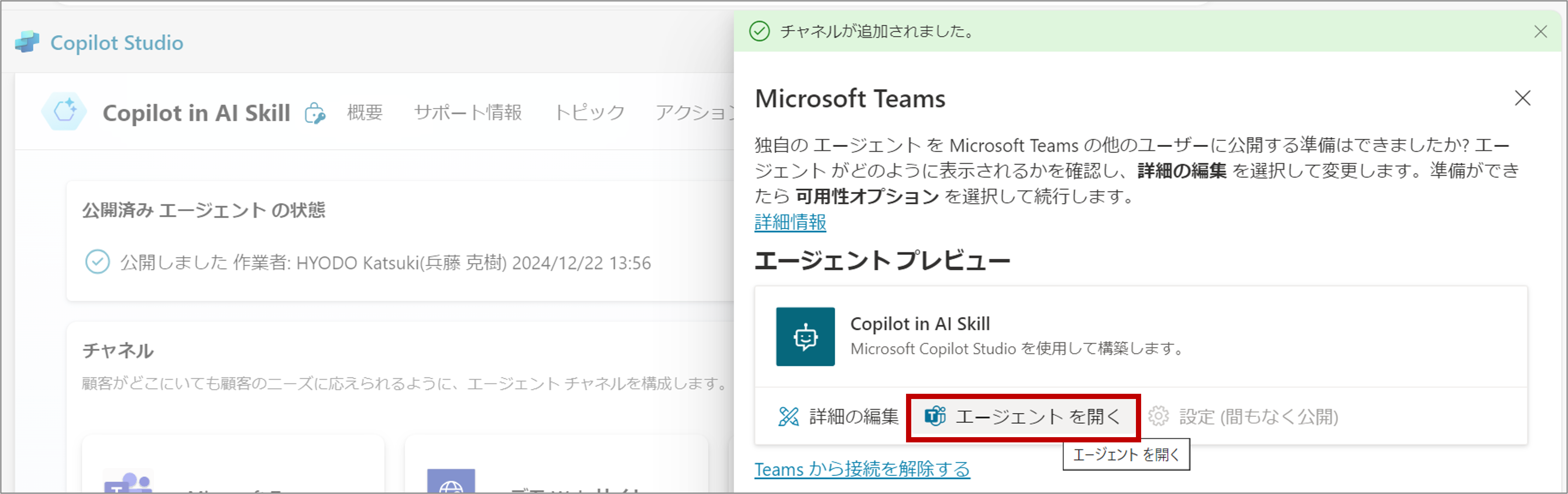Close the Microsoft Teams panel

[1522, 98]
